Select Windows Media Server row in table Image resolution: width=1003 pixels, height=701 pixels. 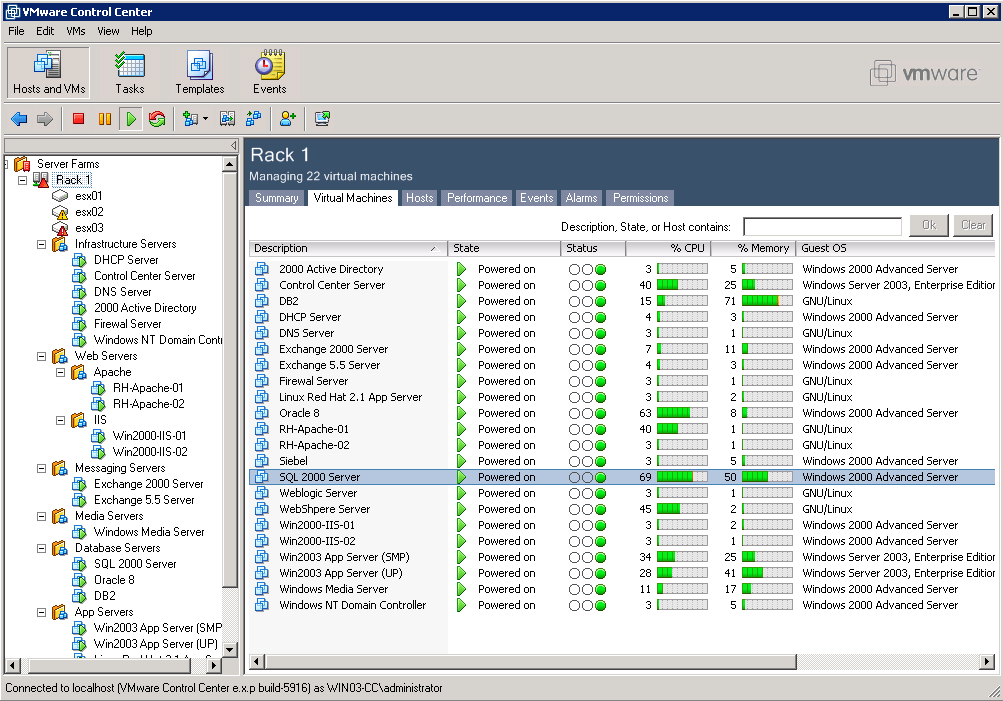click(622, 589)
